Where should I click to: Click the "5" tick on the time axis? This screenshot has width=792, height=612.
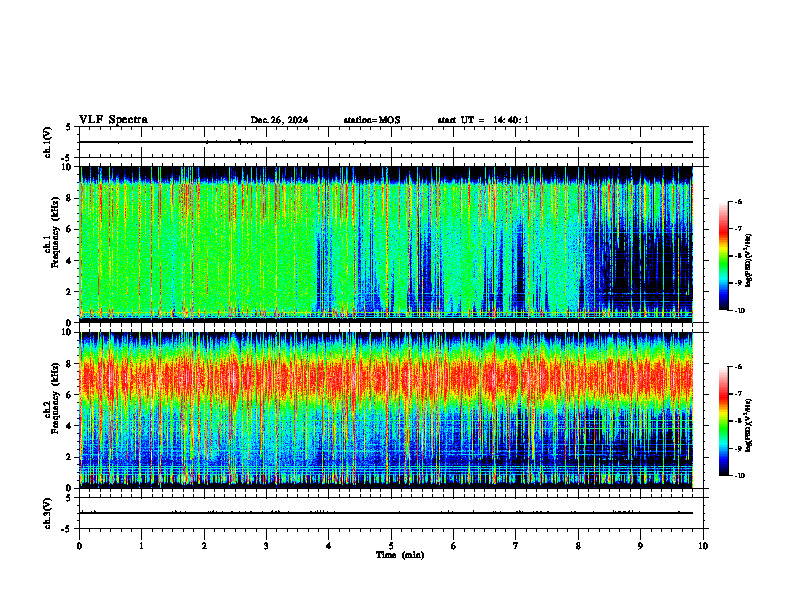tap(391, 546)
